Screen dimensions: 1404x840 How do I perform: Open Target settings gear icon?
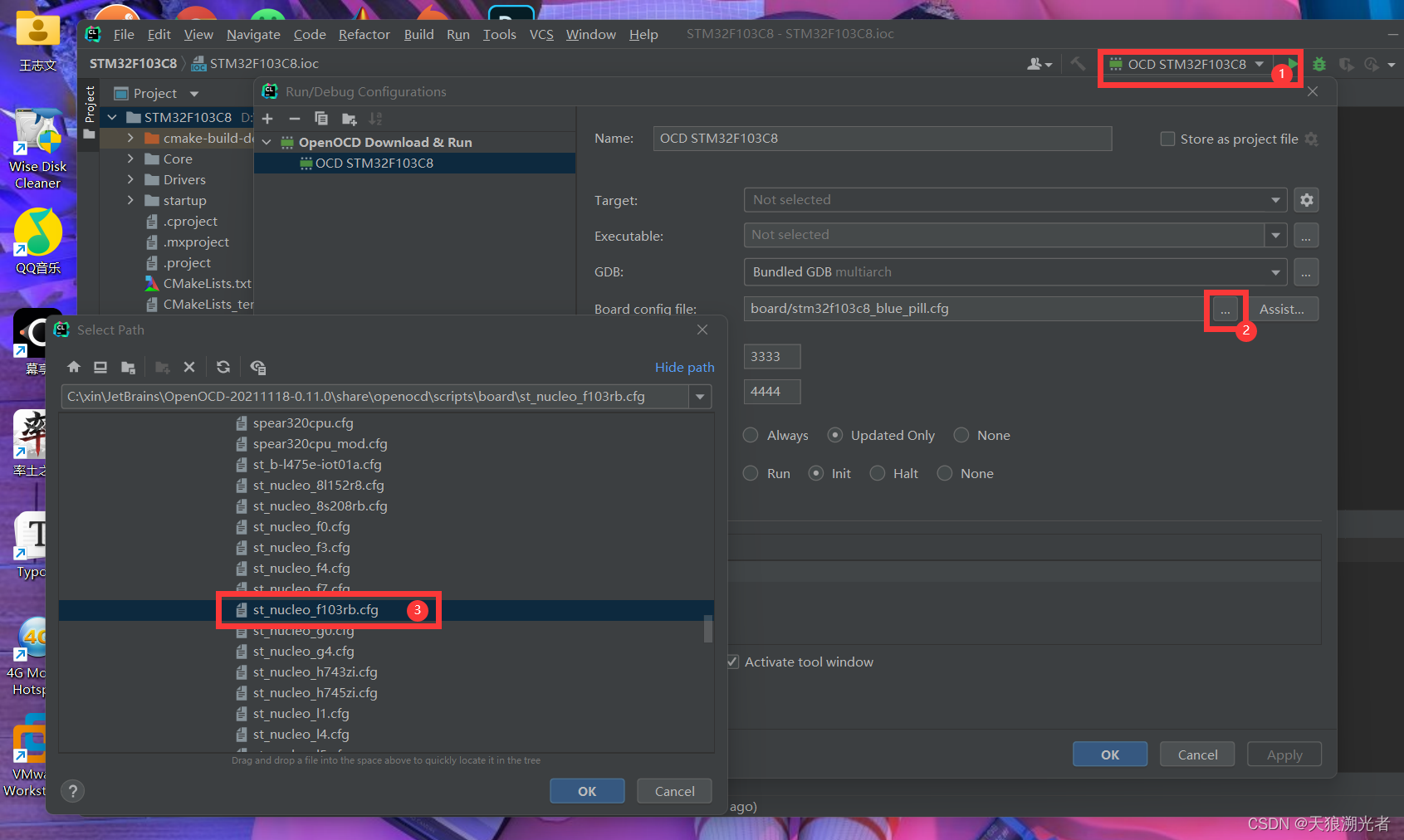pyautogui.click(x=1307, y=200)
